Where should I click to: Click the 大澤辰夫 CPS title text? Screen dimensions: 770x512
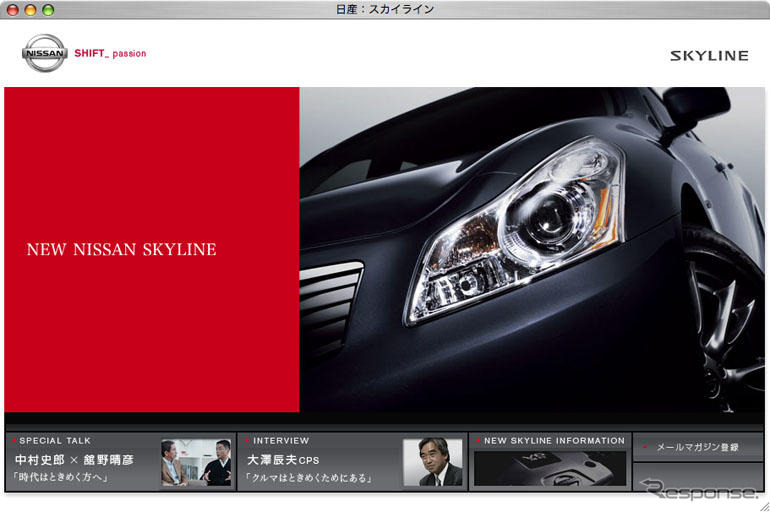[283, 460]
